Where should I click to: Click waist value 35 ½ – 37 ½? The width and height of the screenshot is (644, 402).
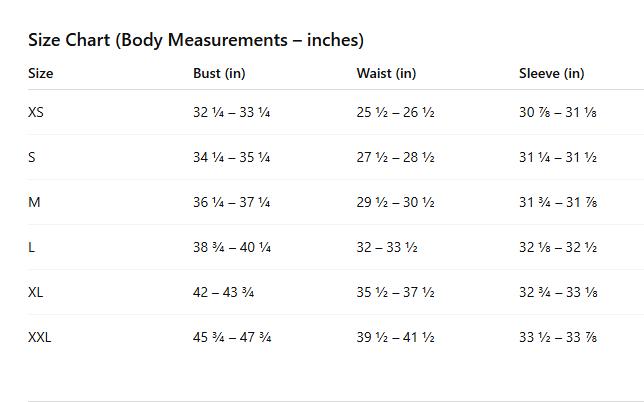coord(395,292)
